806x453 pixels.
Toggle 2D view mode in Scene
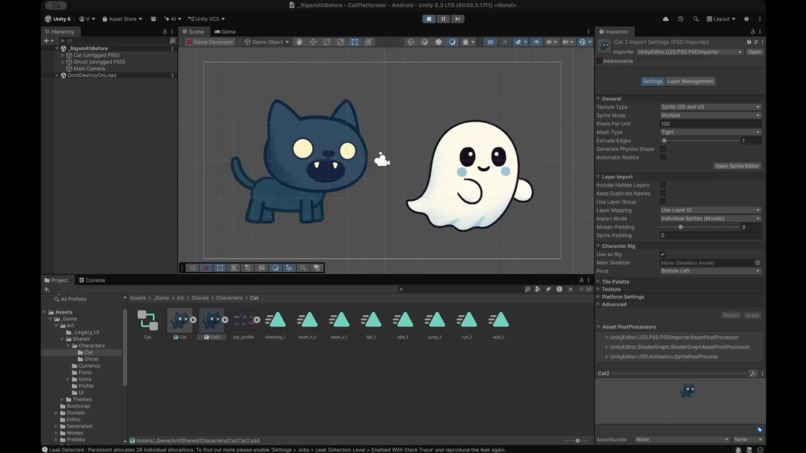tap(490, 42)
